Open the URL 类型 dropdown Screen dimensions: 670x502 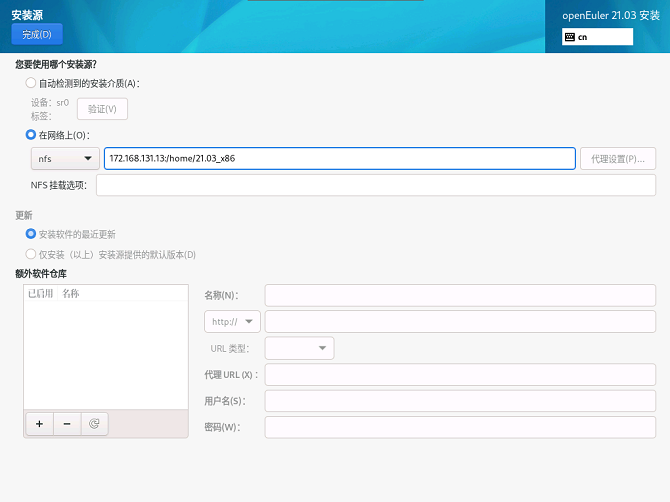[x=300, y=348]
